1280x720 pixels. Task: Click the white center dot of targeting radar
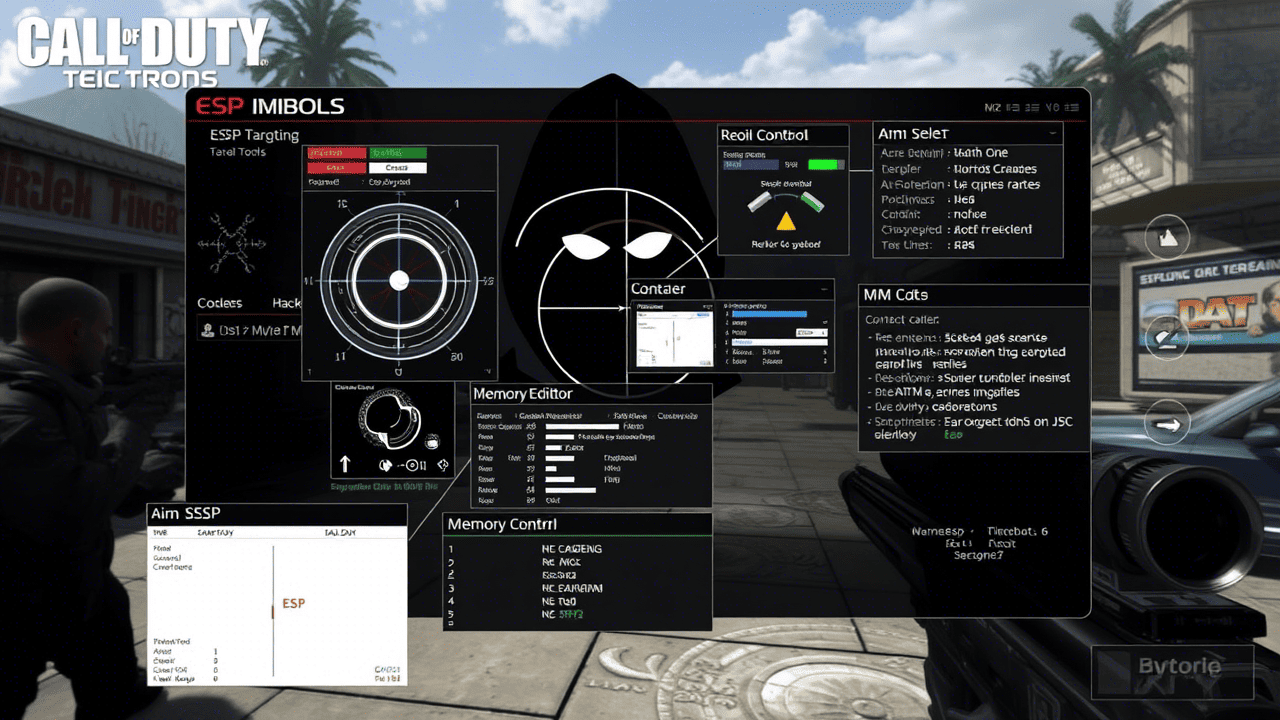[398, 280]
